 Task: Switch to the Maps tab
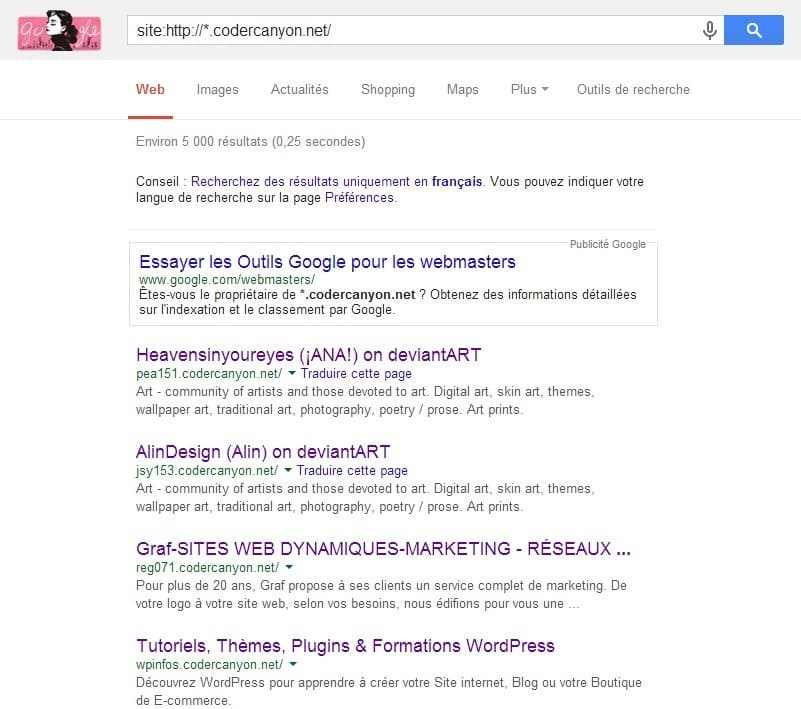pos(462,89)
